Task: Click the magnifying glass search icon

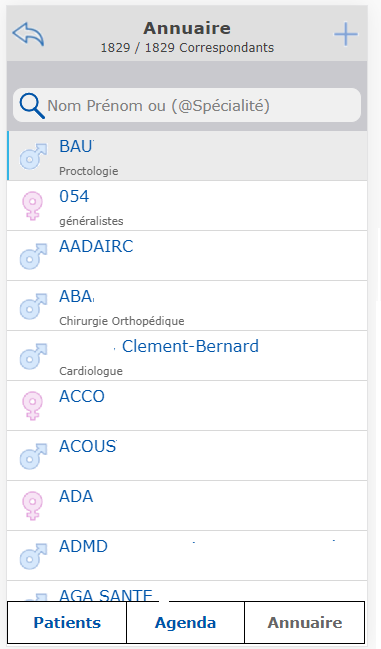Action: [x=32, y=106]
